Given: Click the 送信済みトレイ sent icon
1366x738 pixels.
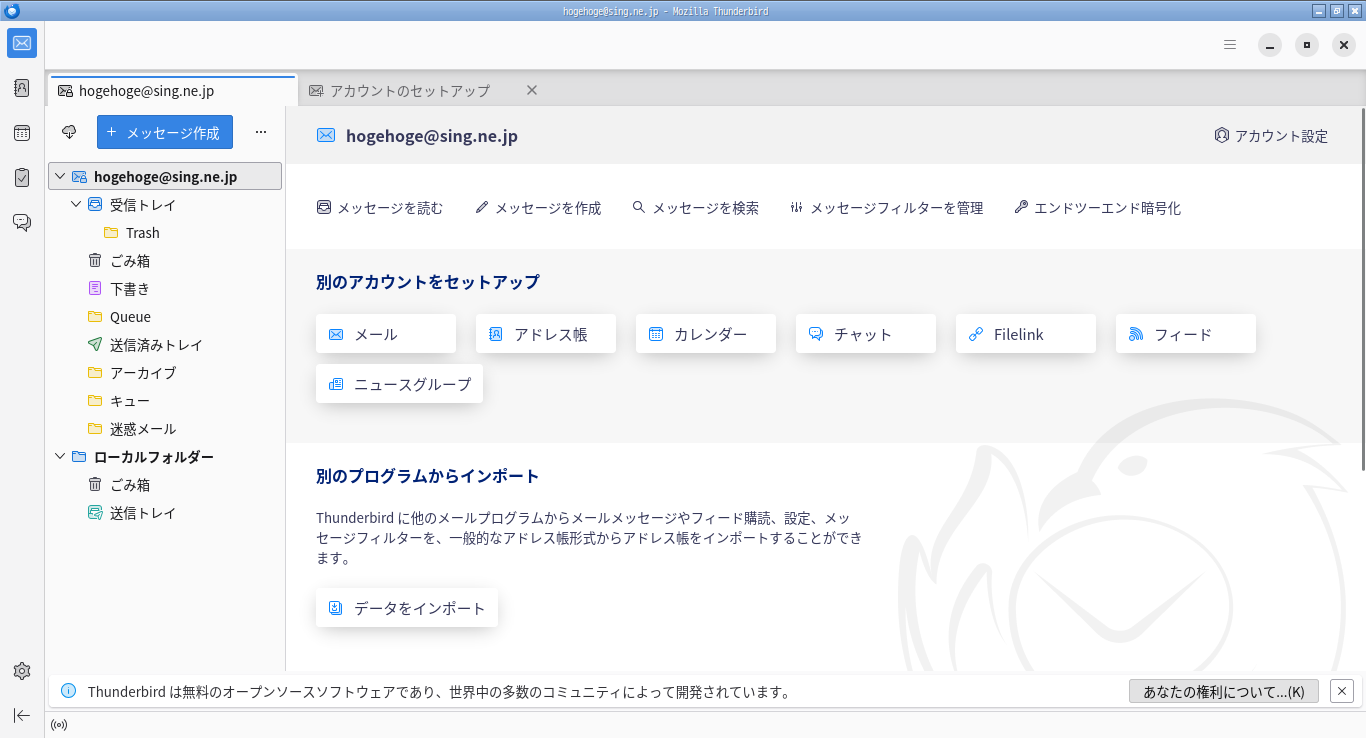Looking at the screenshot, I should [x=95, y=345].
